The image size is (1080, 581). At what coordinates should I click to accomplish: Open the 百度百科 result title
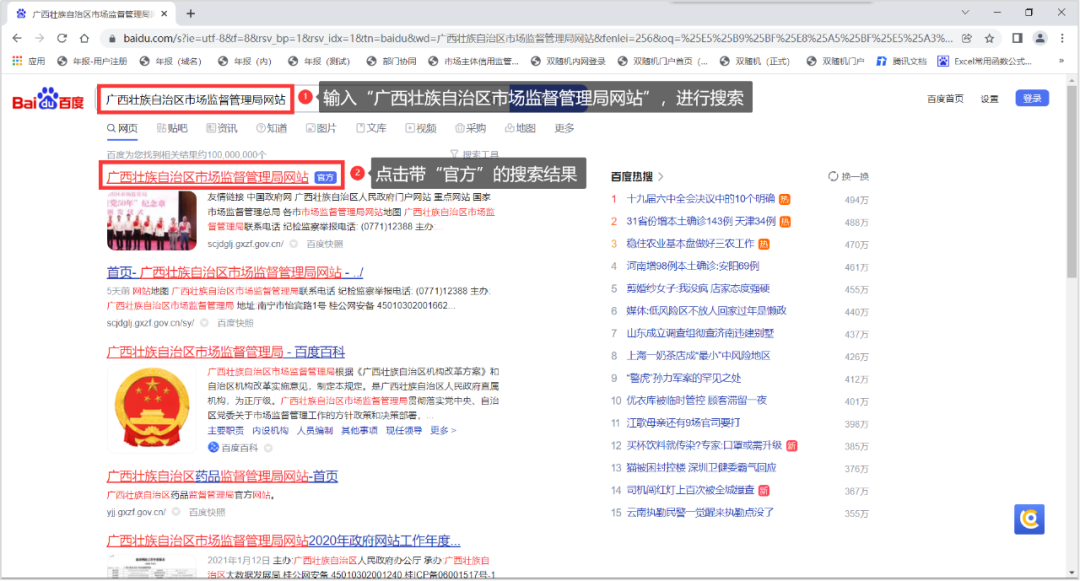pyautogui.click(x=226, y=352)
